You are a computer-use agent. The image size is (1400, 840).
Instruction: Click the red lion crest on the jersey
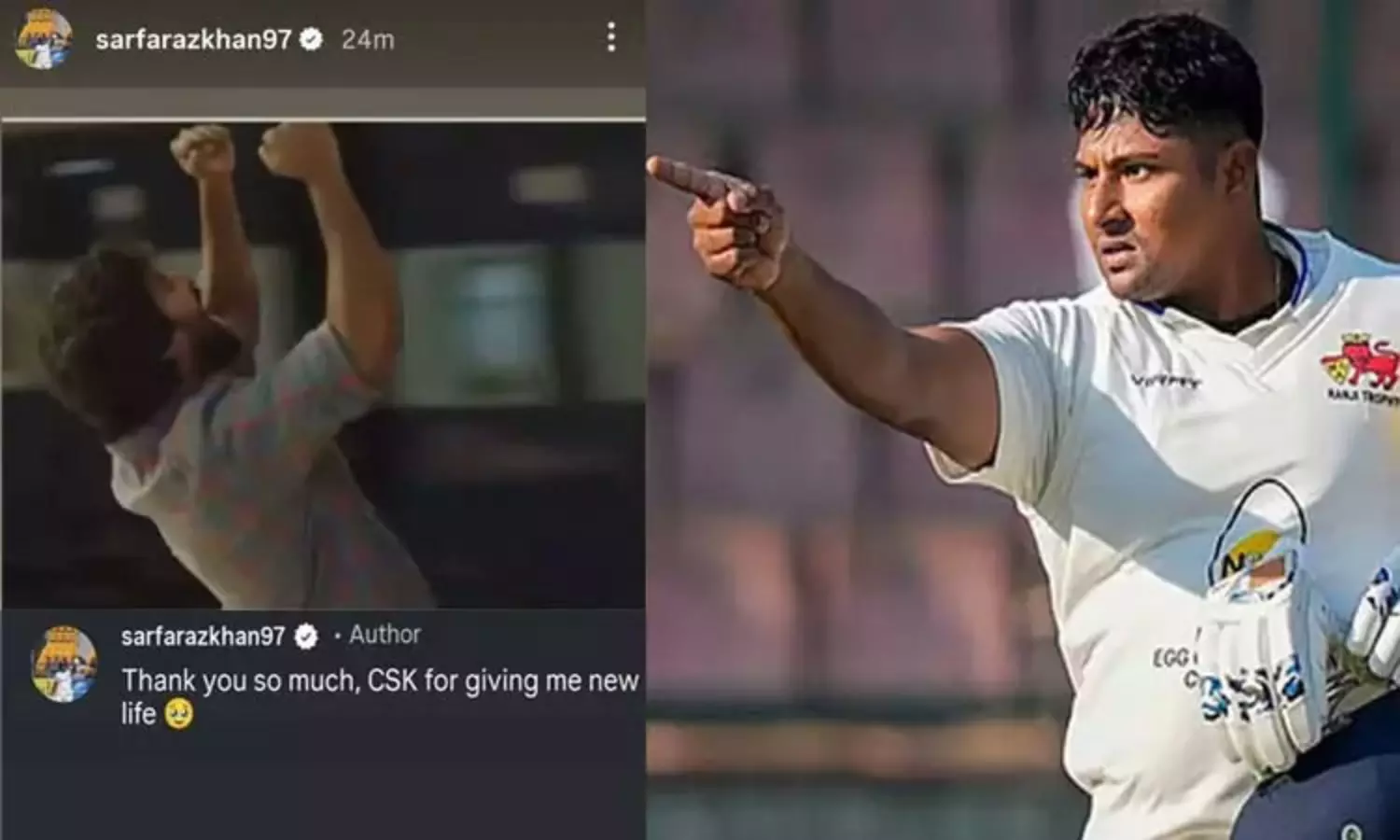coord(1360,363)
